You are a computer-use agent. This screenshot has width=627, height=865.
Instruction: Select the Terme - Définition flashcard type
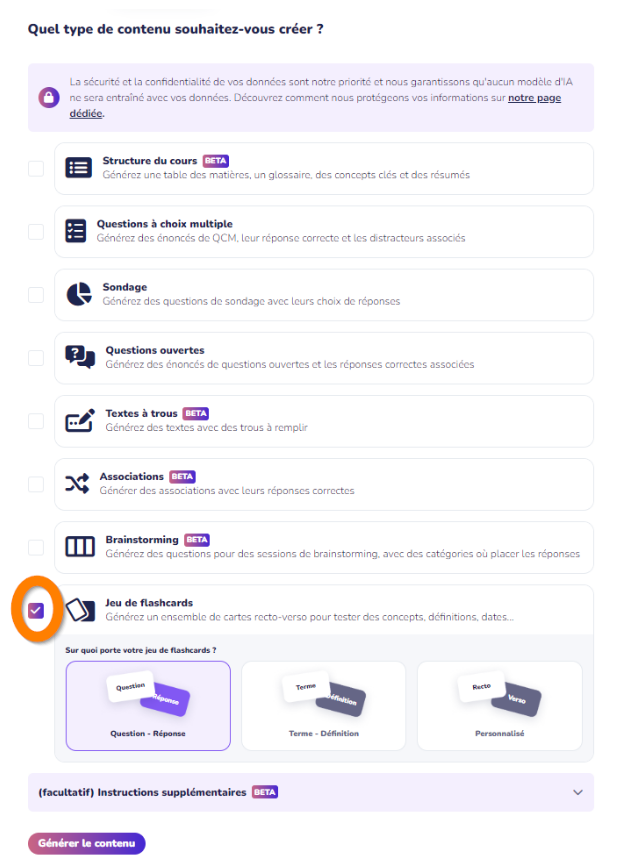[x=324, y=706]
